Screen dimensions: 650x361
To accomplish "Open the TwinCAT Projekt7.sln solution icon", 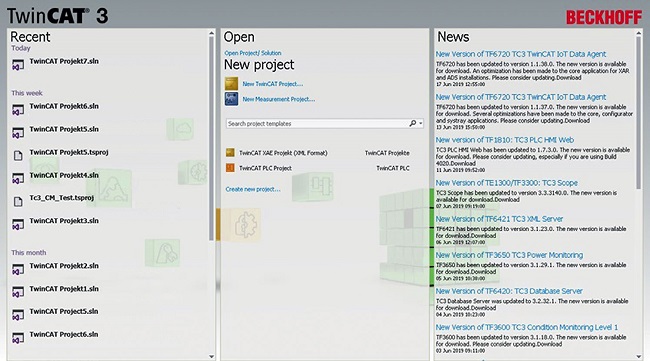I will click(17, 65).
